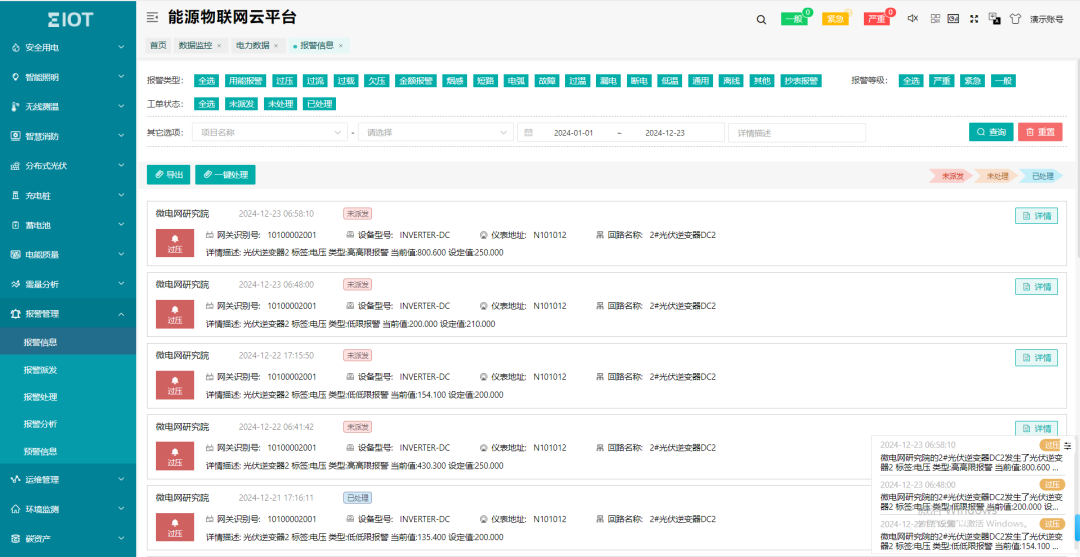The image size is (1080, 557).
Task: Open 详情 for the 17:15:50 alarm
Action: (1037, 357)
